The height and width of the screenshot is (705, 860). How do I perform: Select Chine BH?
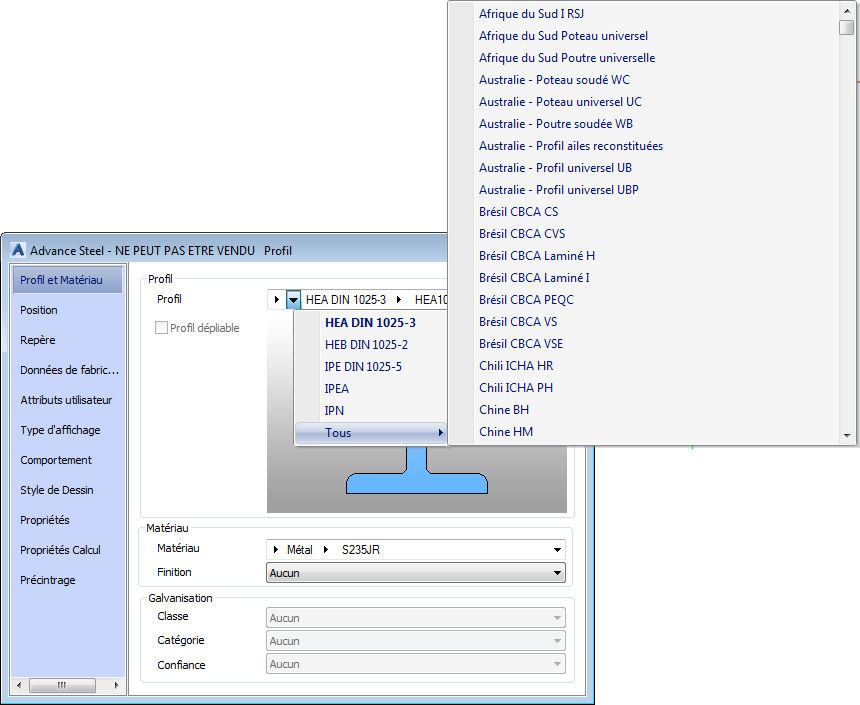pos(504,409)
